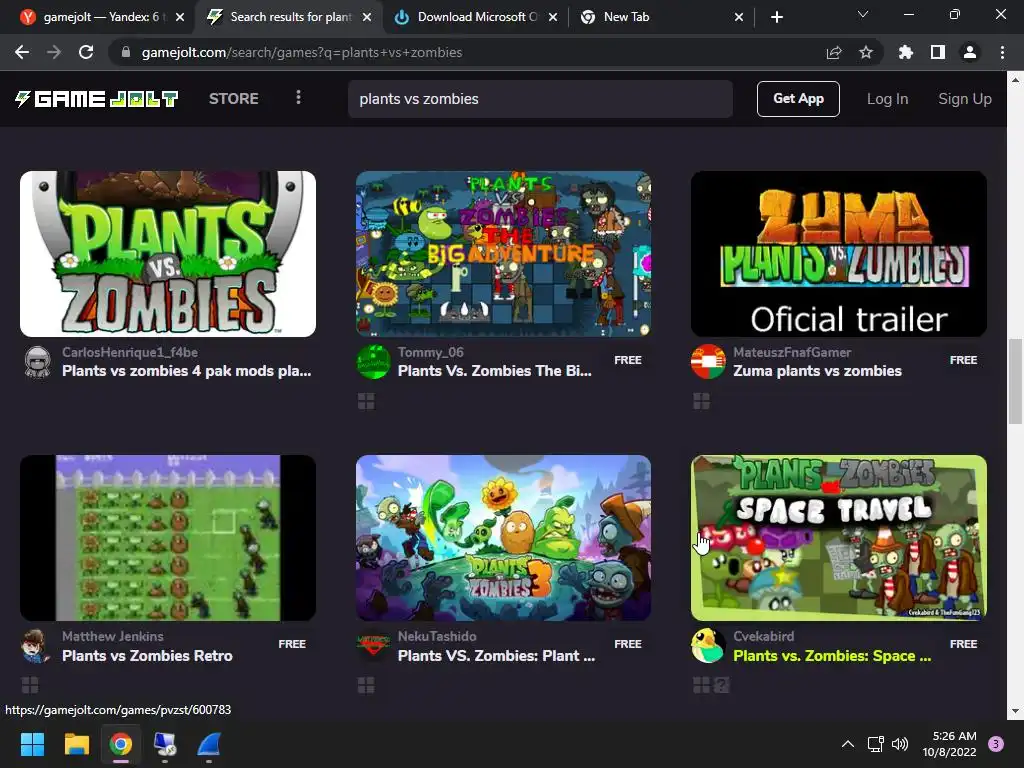Bookmark this page with the star icon
Viewport: 1024px width, 768px height.
[866, 52]
